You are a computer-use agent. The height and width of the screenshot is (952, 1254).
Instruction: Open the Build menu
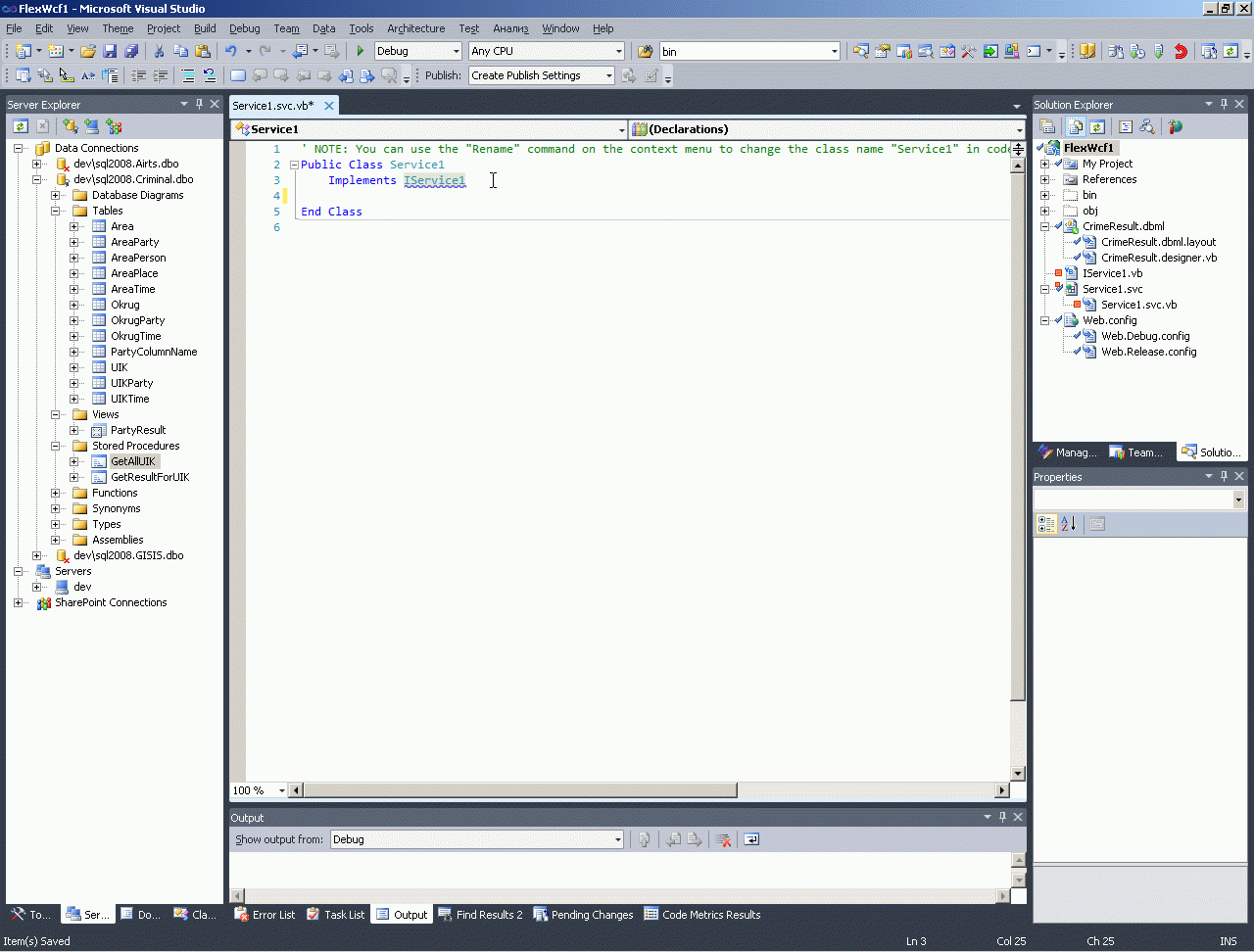coord(205,28)
